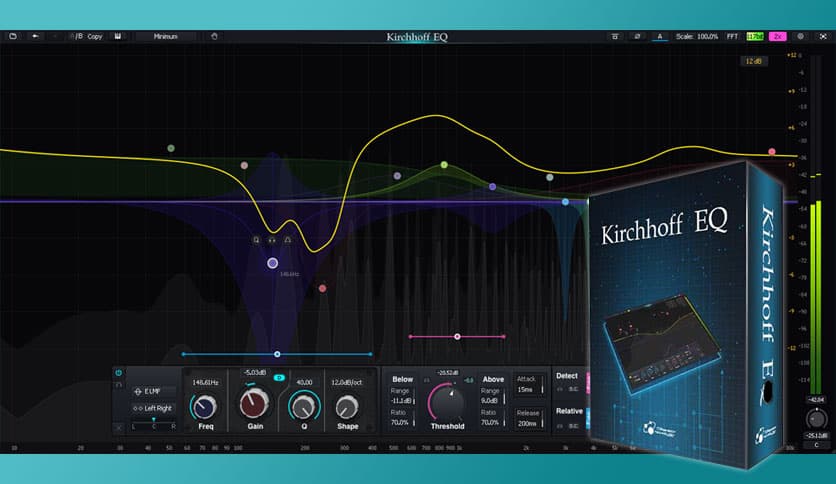
Task: Open the preset folder icon
Action: 13,36
